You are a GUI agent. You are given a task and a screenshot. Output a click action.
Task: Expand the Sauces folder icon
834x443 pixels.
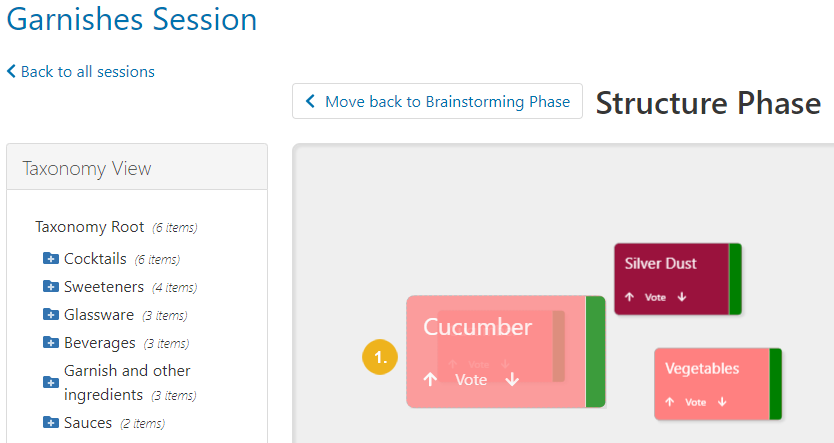(51, 423)
